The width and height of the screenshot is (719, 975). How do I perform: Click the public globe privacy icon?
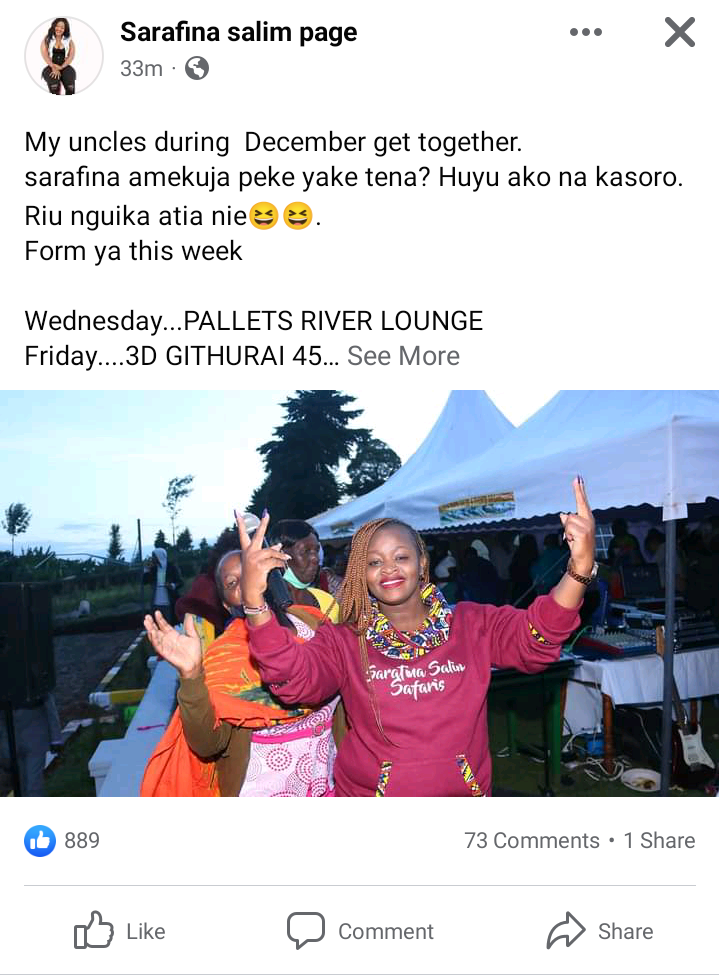(x=197, y=68)
